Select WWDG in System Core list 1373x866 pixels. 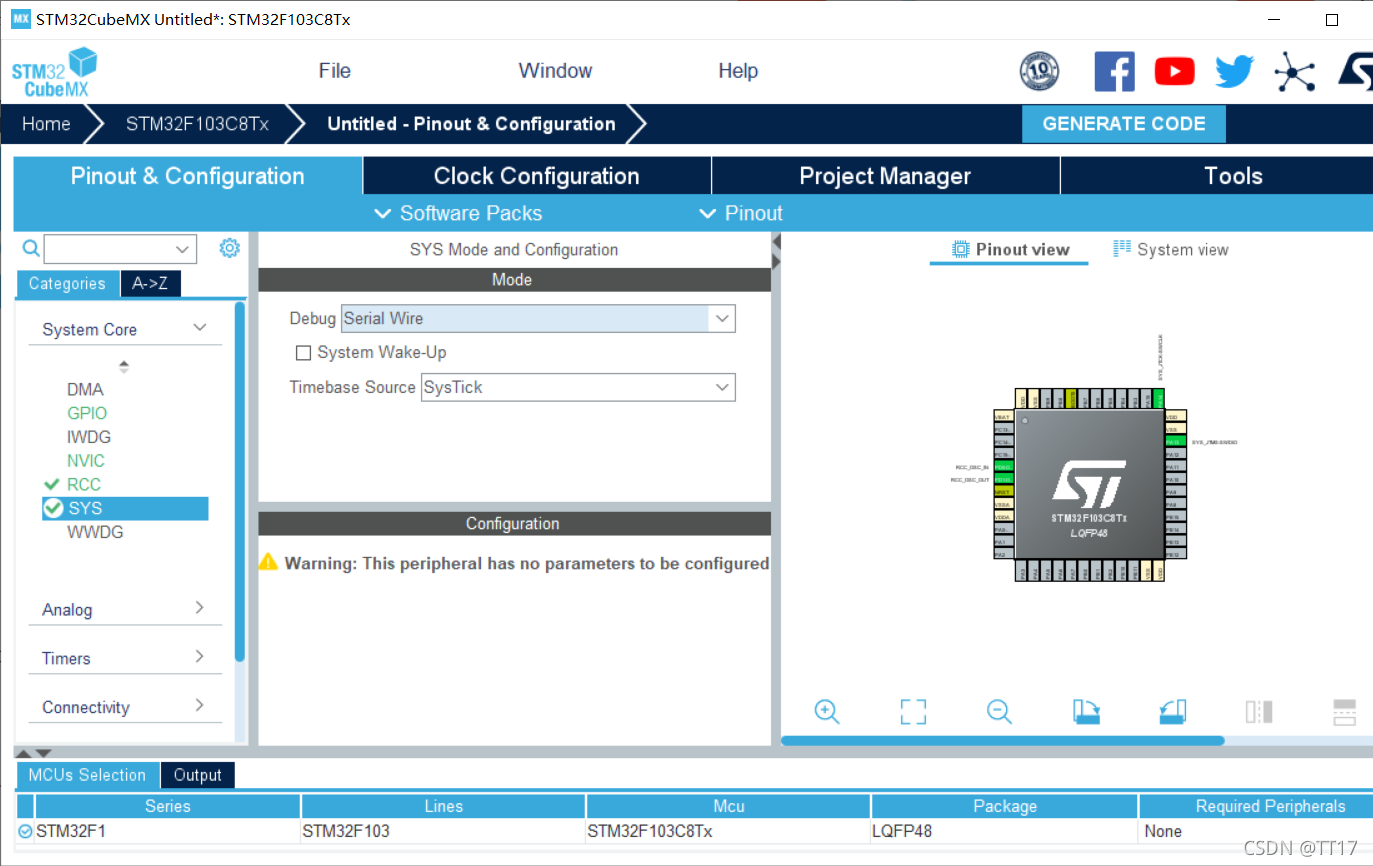coord(95,532)
